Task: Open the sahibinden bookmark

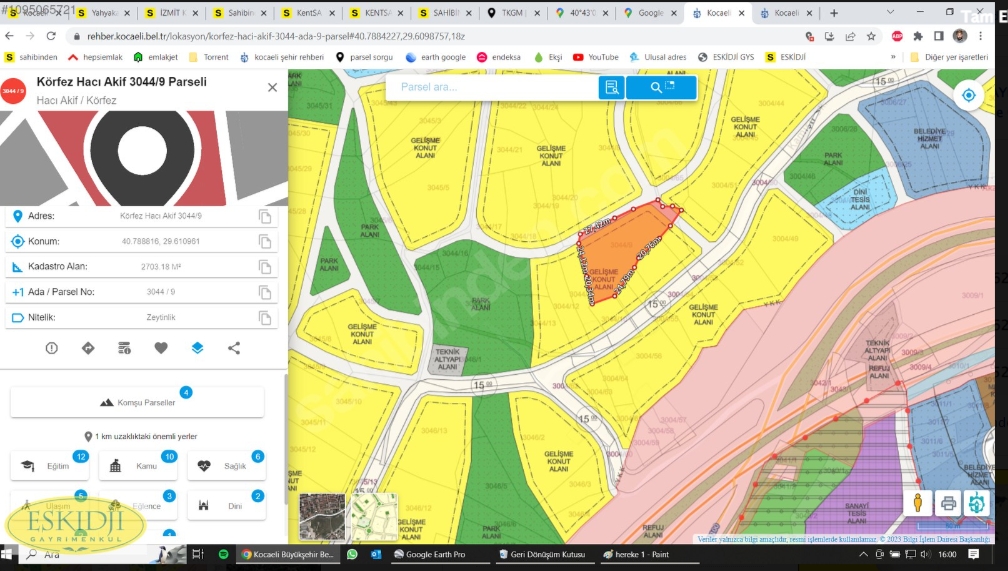Action: pos(31,57)
